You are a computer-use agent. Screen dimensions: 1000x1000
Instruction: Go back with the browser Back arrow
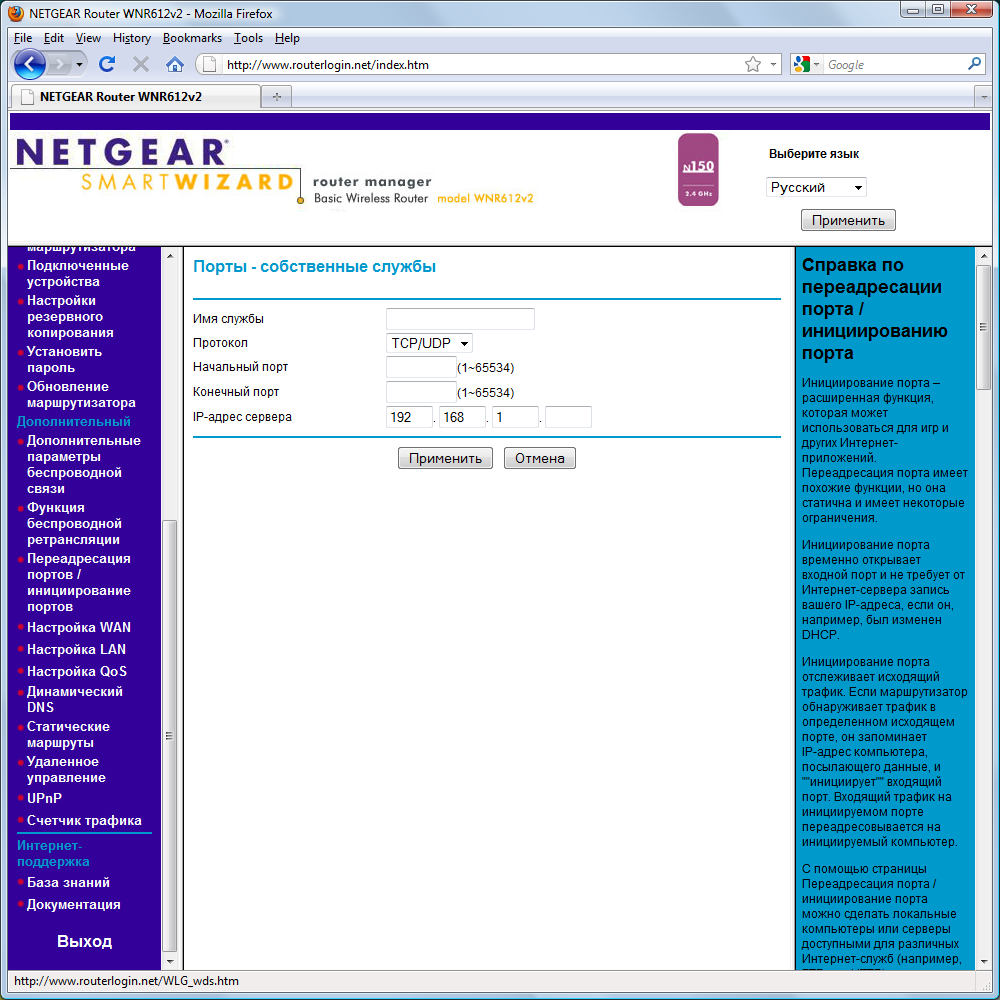coord(29,64)
